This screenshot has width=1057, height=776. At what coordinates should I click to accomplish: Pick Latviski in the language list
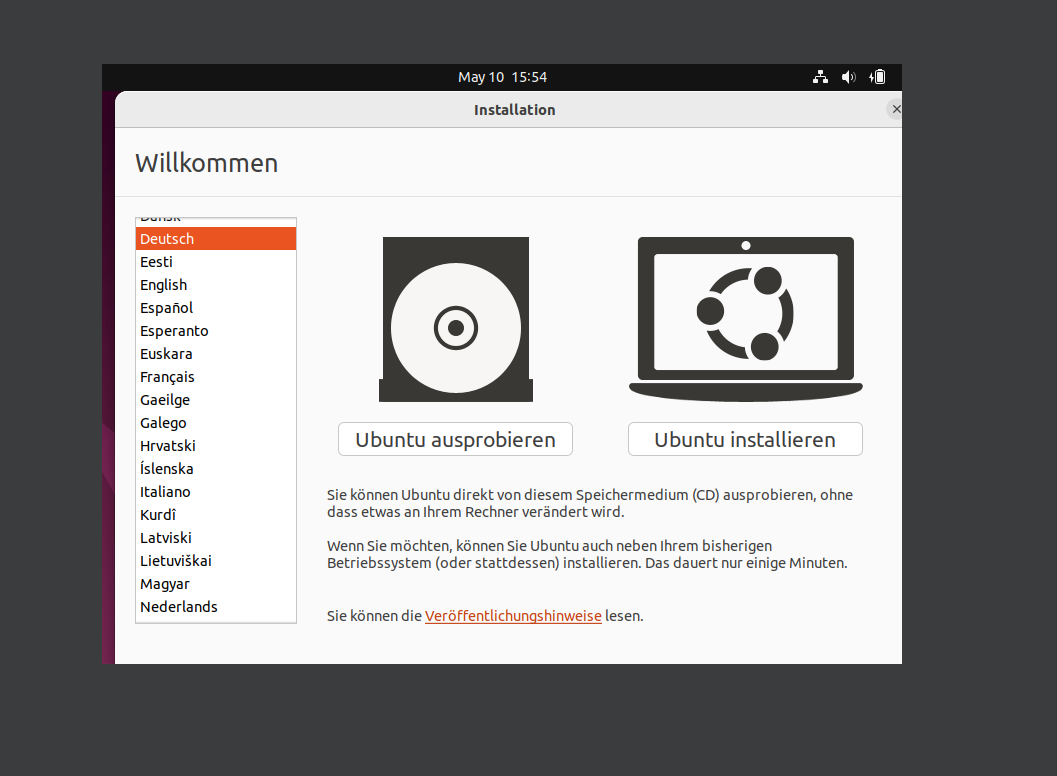216,537
